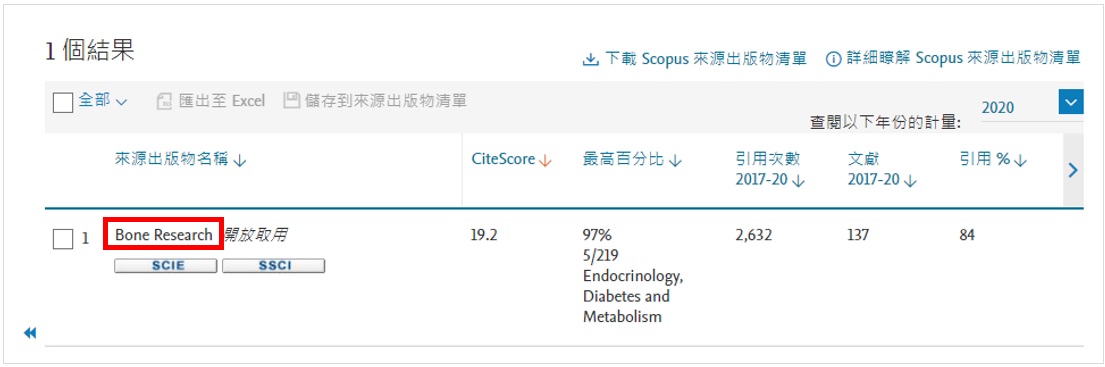
Task: Click the red CiteScore sort arrow
Action: (x=545, y=161)
